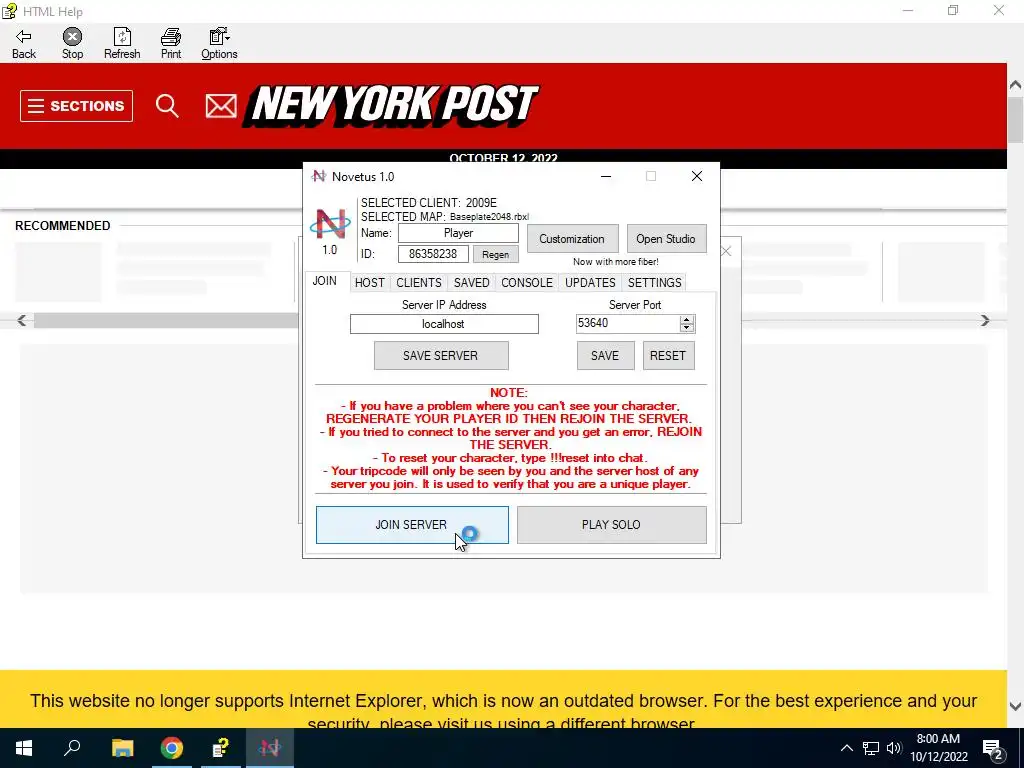Screen dimensions: 1024x768
Task: Click the Novetus N logo image
Action: pos(330,223)
